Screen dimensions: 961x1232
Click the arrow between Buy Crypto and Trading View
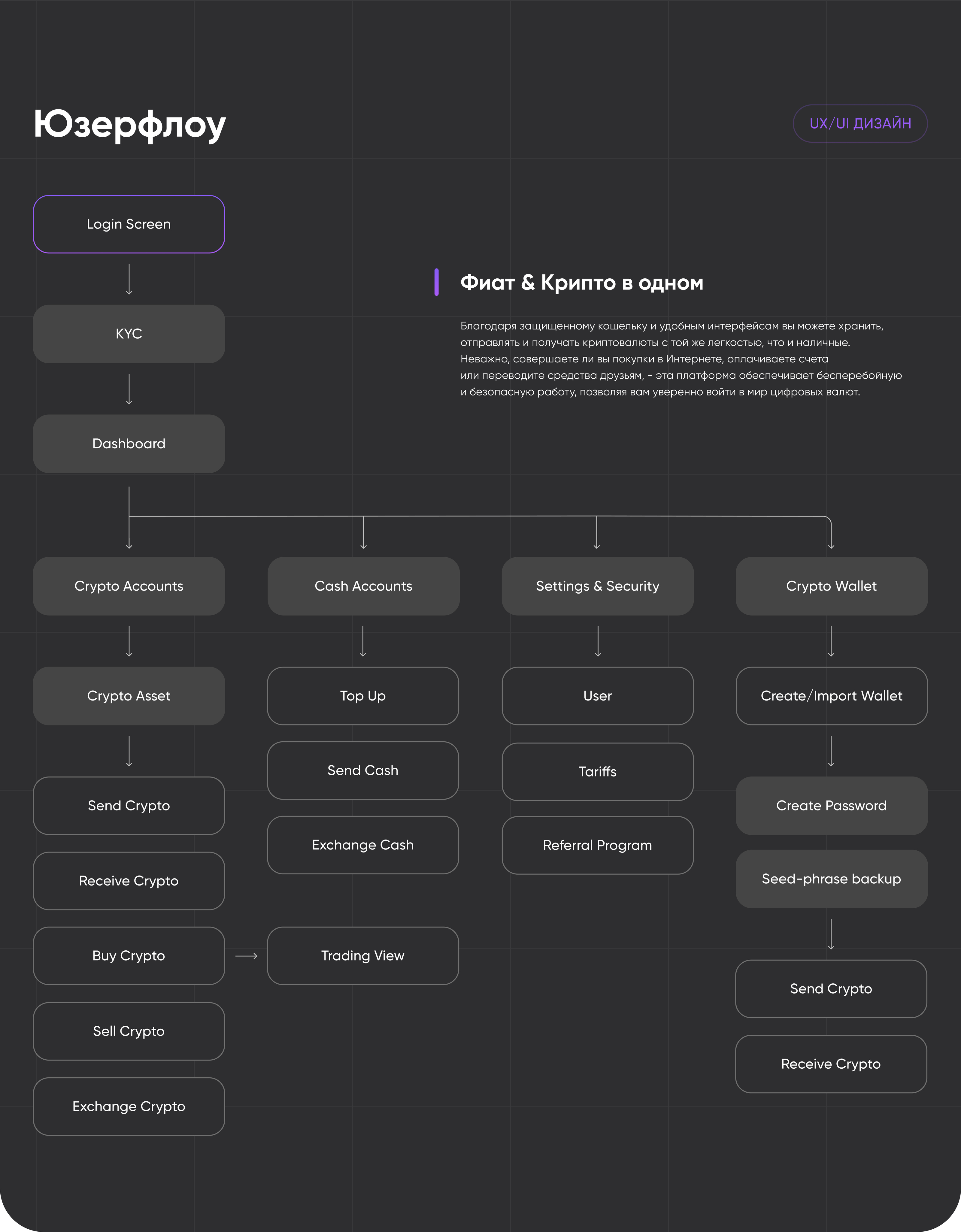[246, 956]
